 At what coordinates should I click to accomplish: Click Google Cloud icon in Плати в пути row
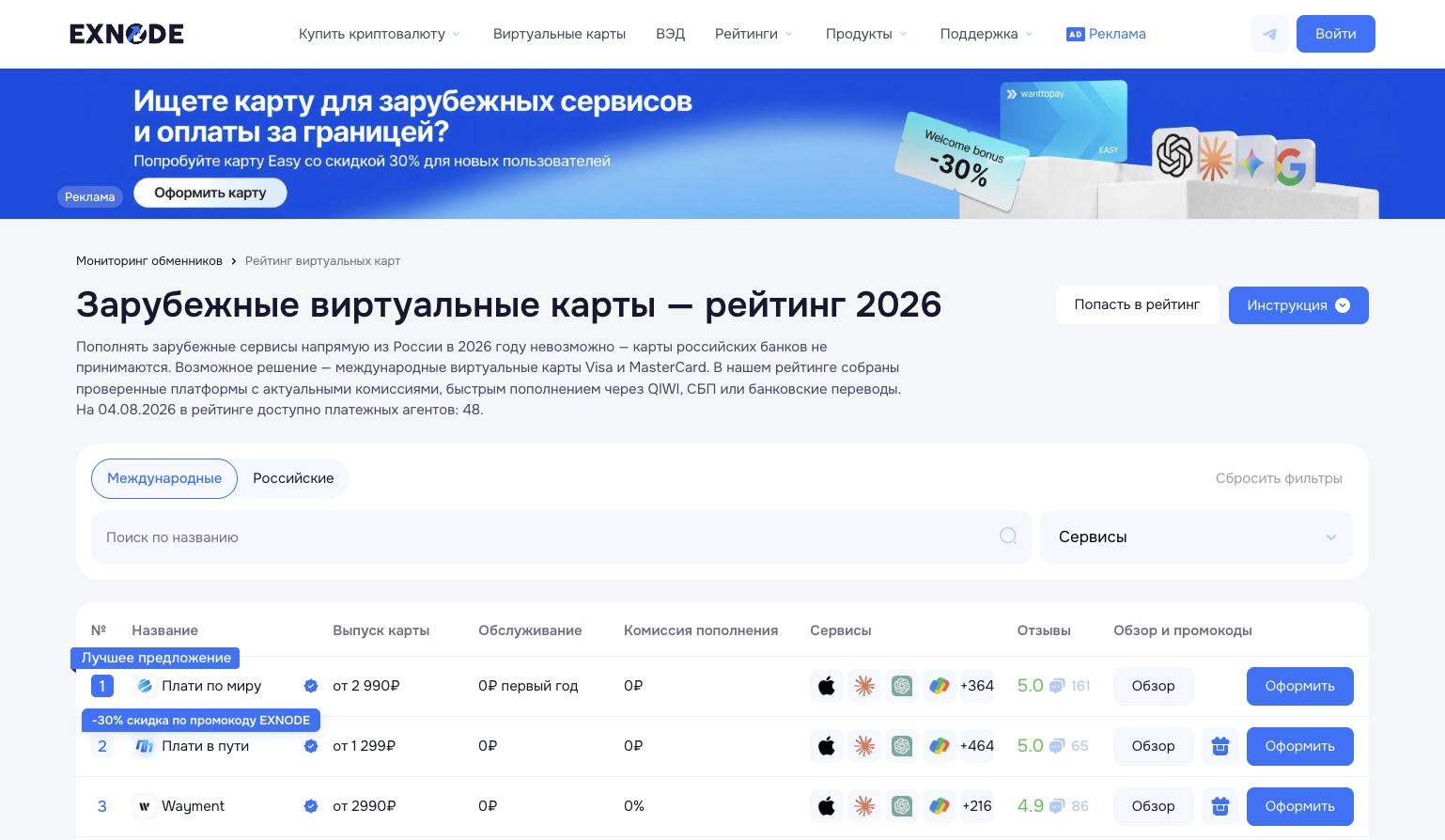940,746
